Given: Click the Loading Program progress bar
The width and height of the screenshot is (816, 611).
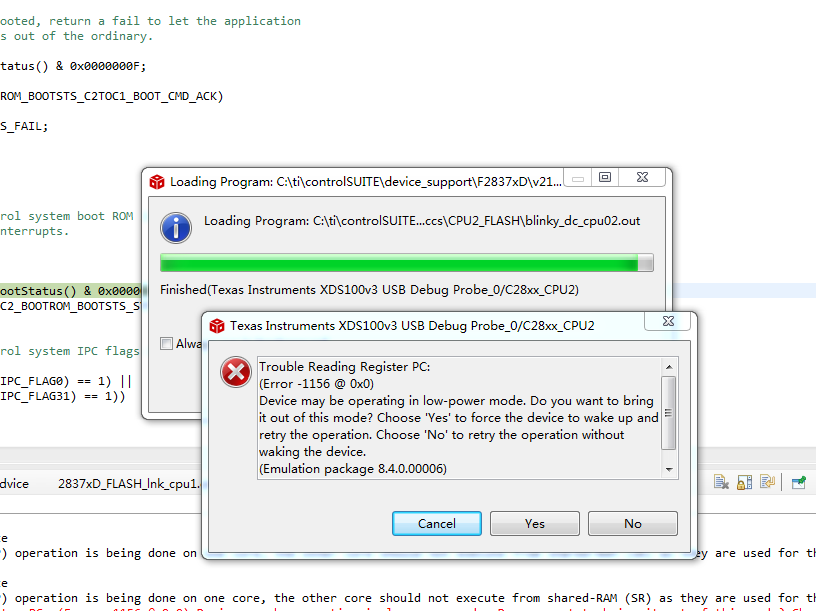Looking at the screenshot, I should [x=406, y=263].
